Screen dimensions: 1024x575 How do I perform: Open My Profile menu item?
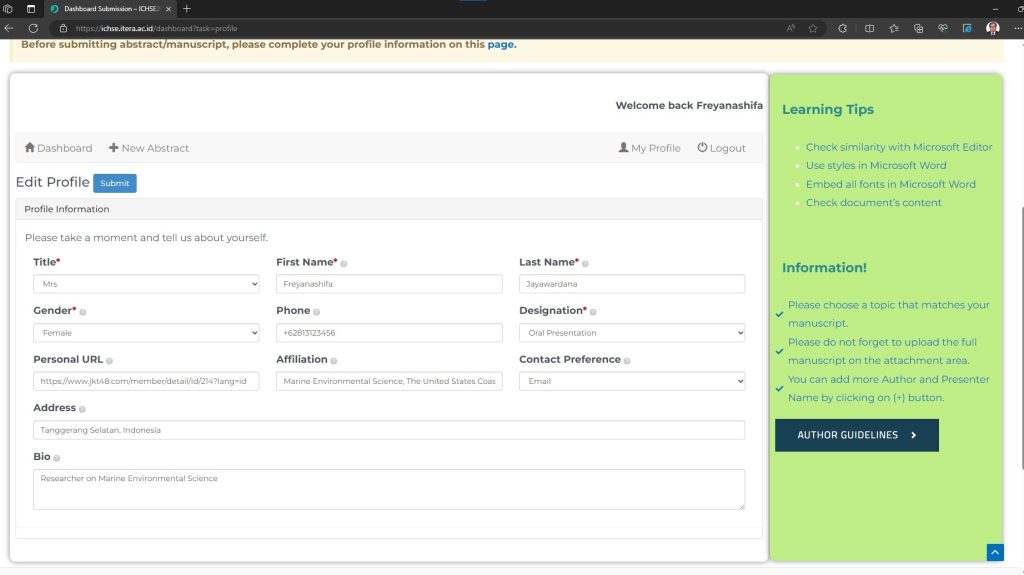649,148
